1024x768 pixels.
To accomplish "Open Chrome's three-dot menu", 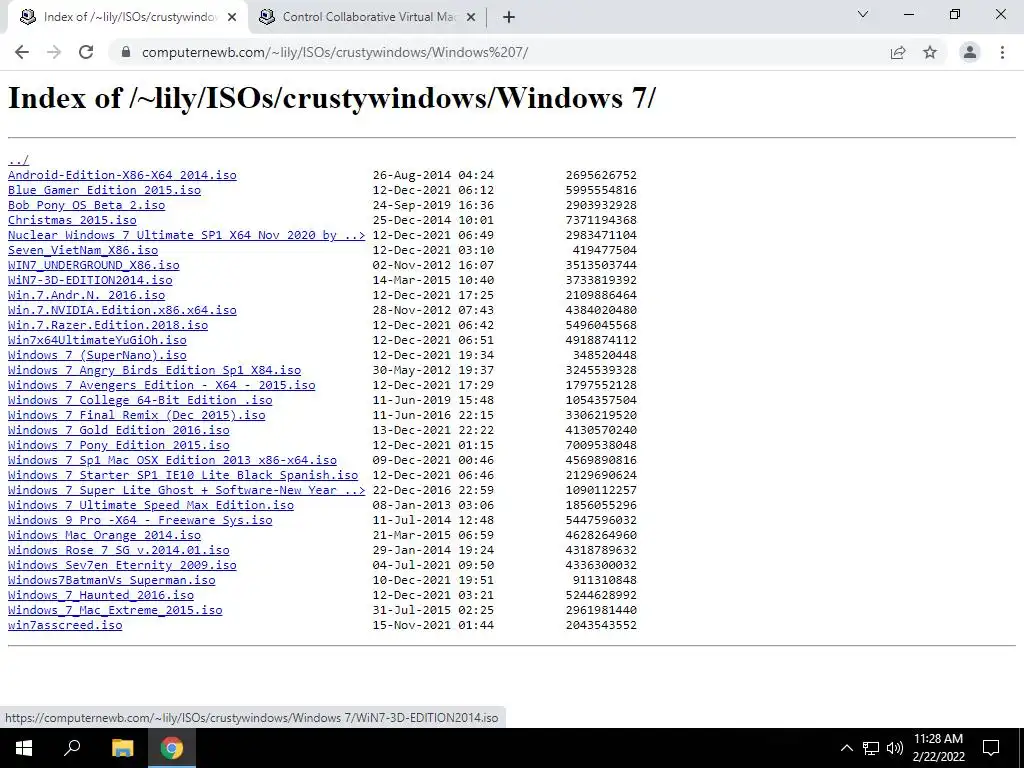I will (x=1002, y=52).
